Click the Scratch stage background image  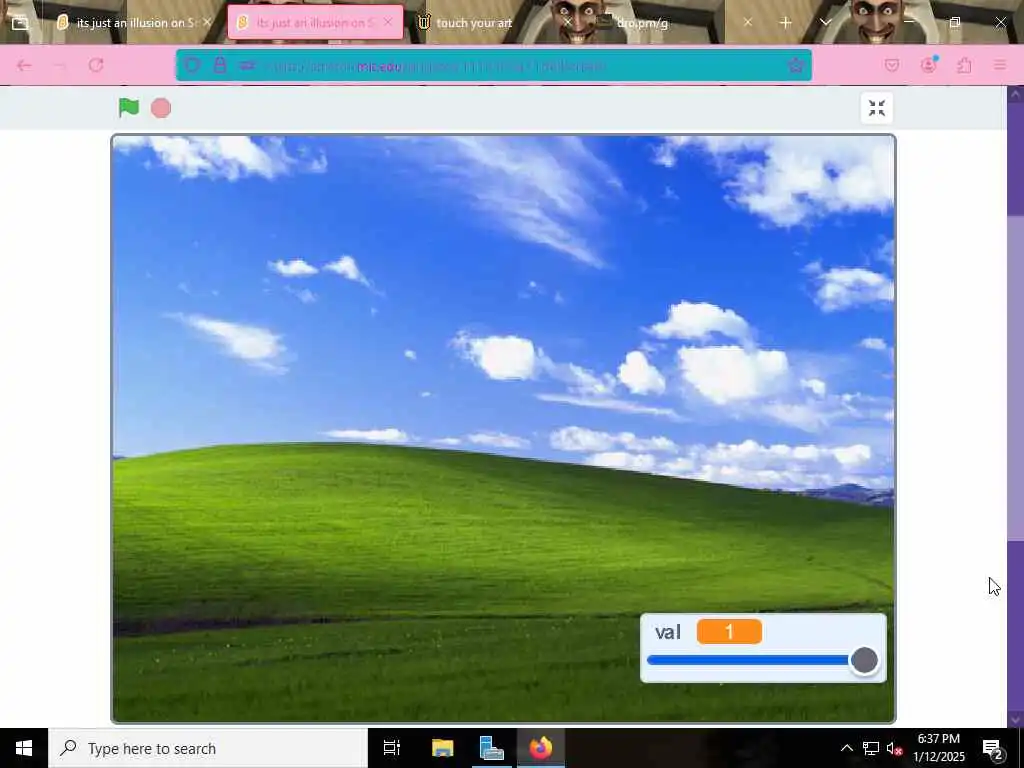(503, 429)
